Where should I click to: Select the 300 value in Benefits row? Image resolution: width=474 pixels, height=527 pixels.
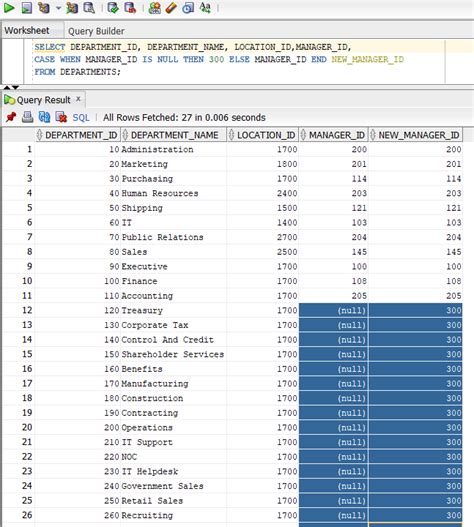416,369
